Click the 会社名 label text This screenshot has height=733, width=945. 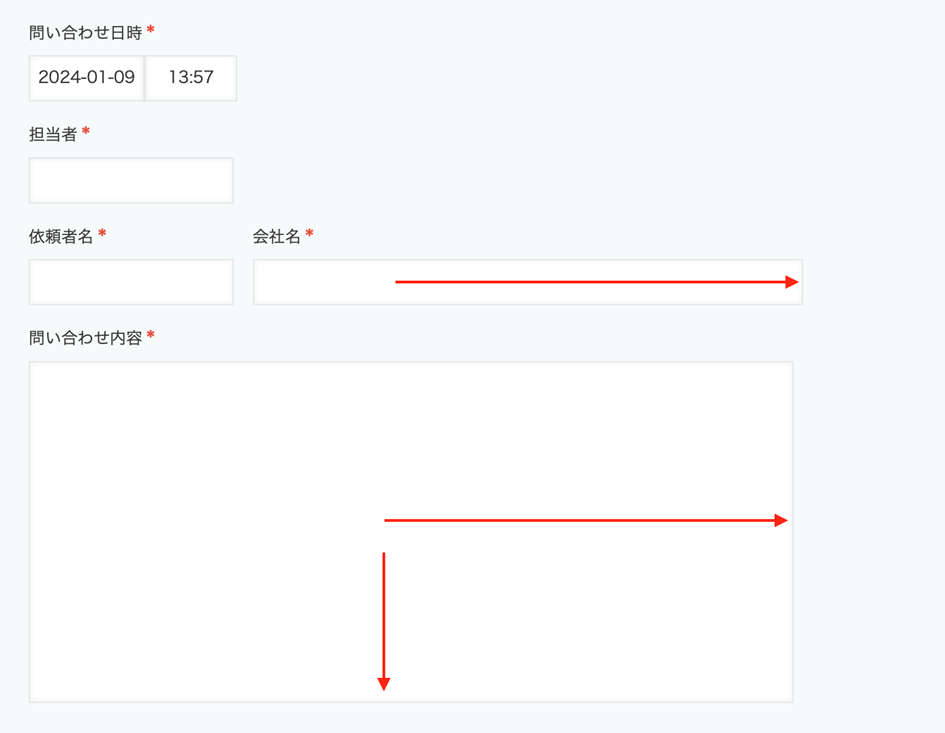coord(277,236)
